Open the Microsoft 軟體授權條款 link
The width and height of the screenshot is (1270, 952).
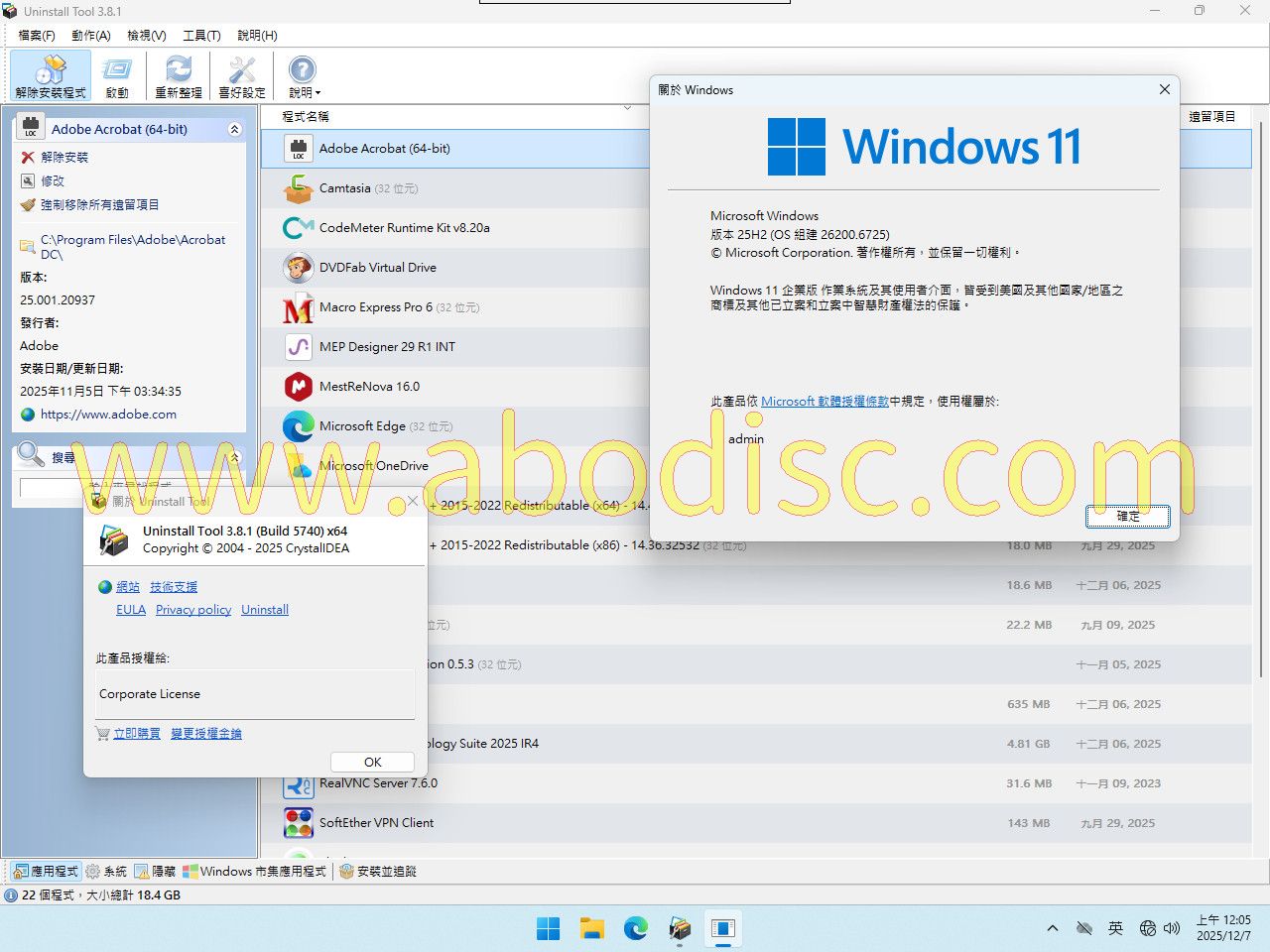(825, 402)
